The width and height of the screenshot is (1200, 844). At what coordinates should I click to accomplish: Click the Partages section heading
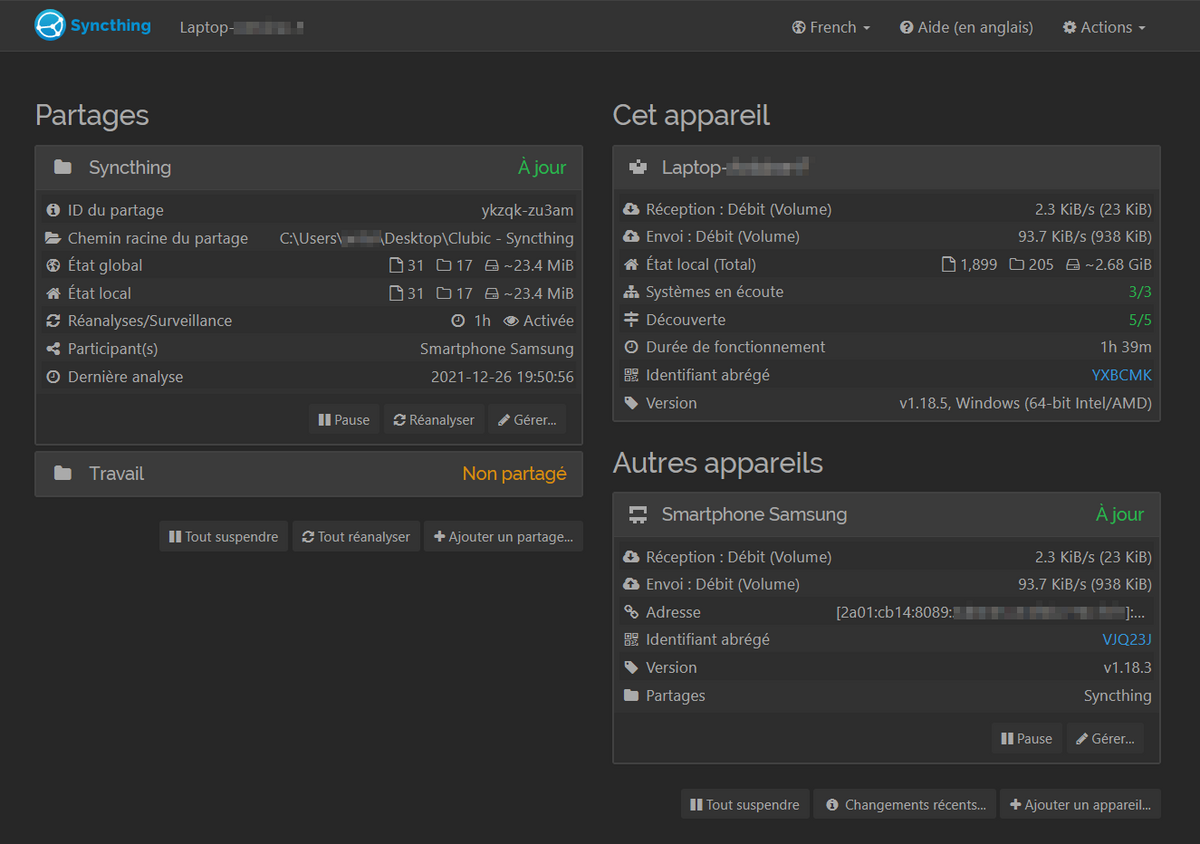[92, 116]
